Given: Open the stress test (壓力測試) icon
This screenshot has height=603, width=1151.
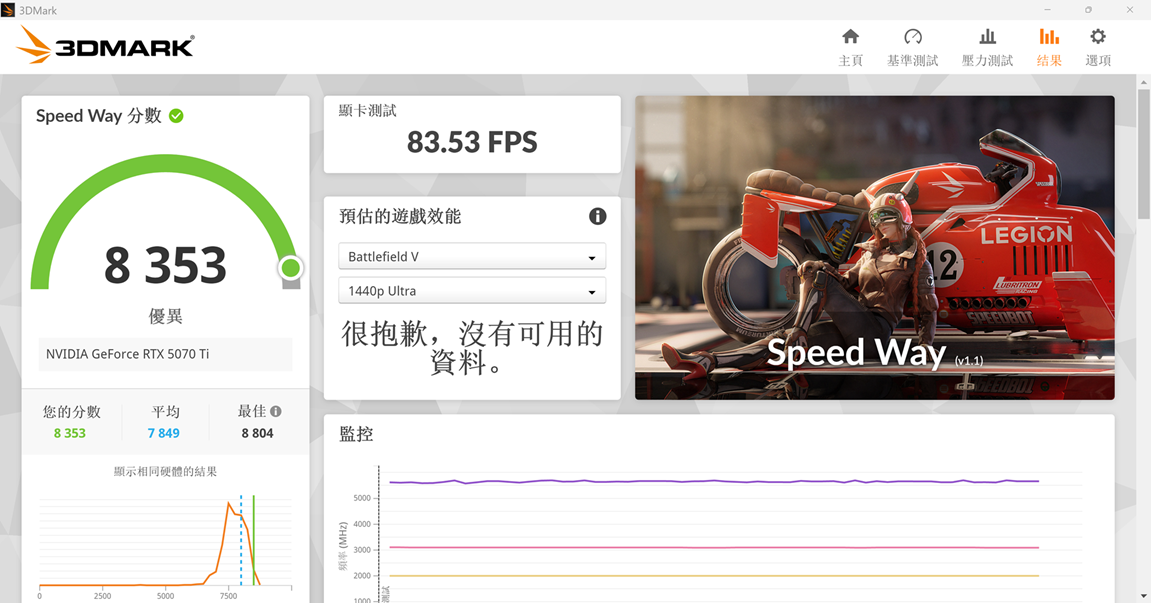Looking at the screenshot, I should pyautogui.click(x=987, y=37).
